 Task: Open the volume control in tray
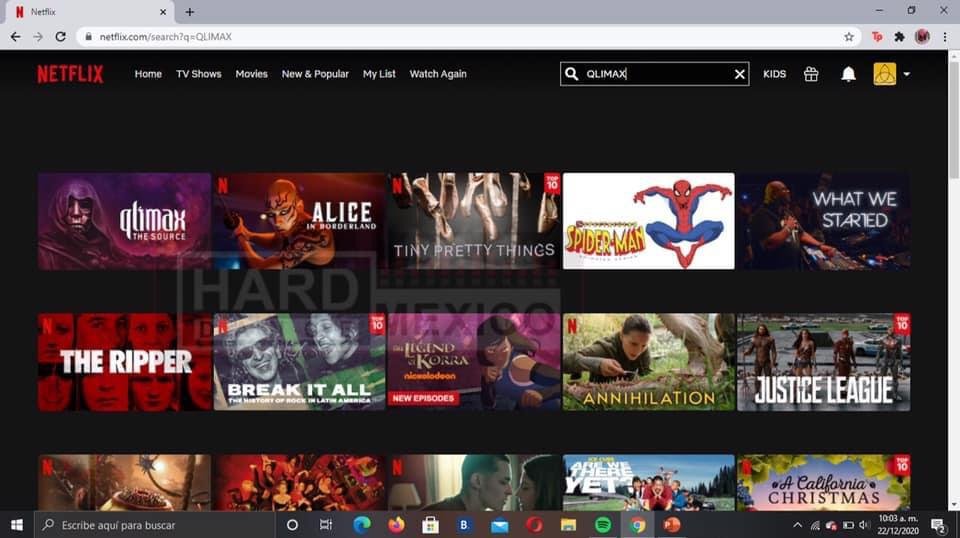864,525
